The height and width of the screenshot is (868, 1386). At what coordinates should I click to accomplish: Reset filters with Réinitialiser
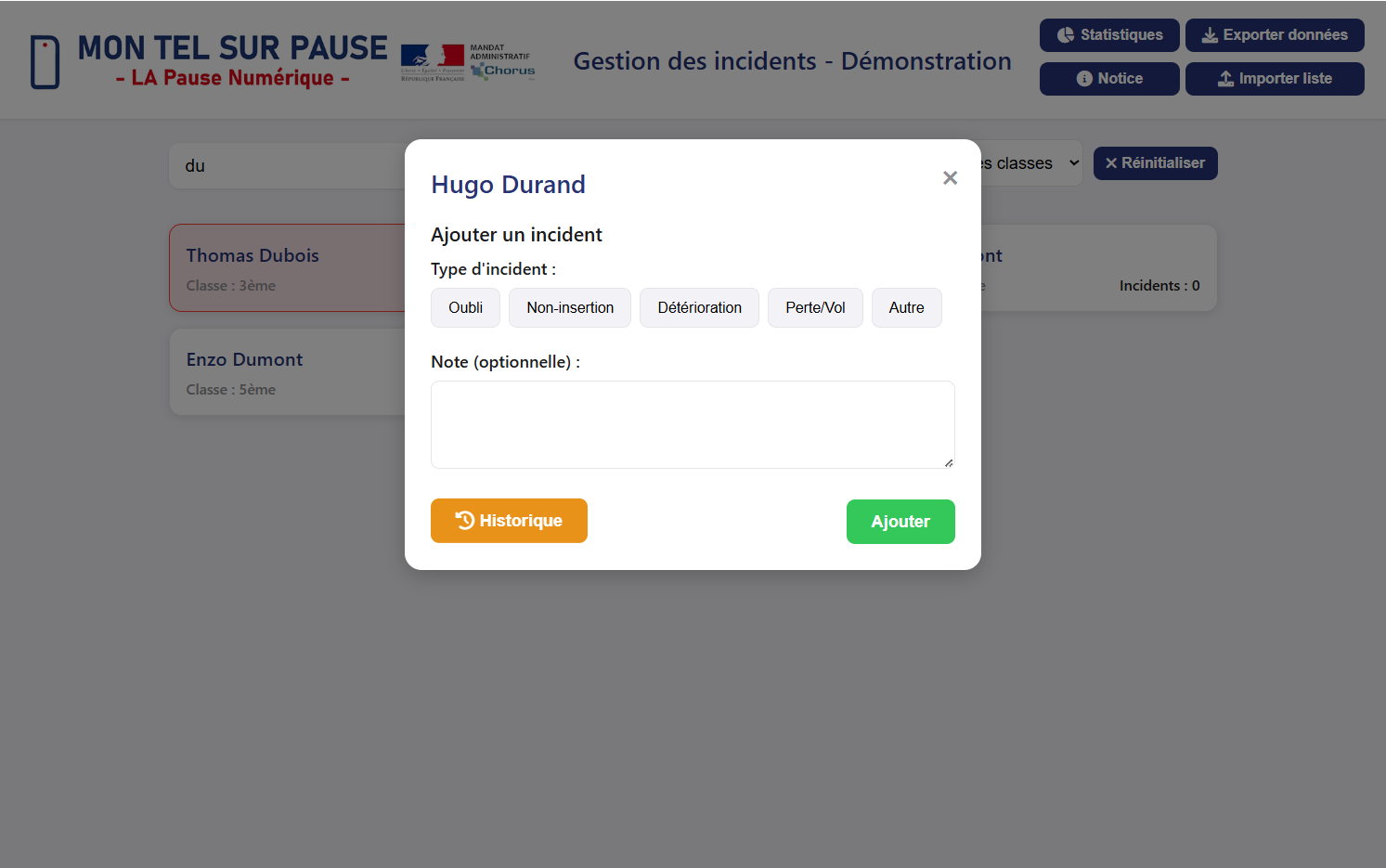(1155, 163)
